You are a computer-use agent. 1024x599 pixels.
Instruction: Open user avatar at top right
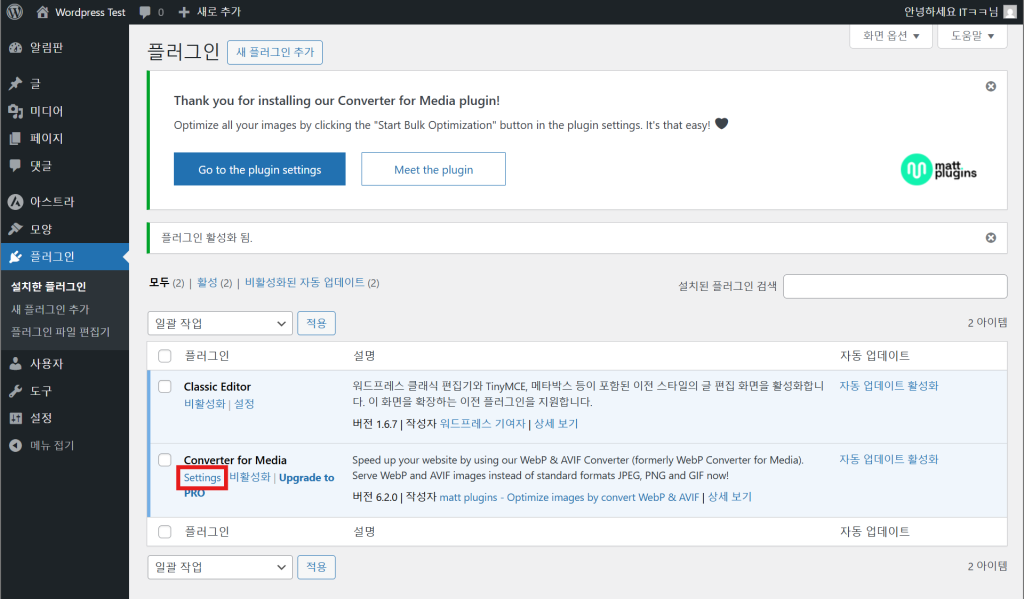(x=1010, y=12)
